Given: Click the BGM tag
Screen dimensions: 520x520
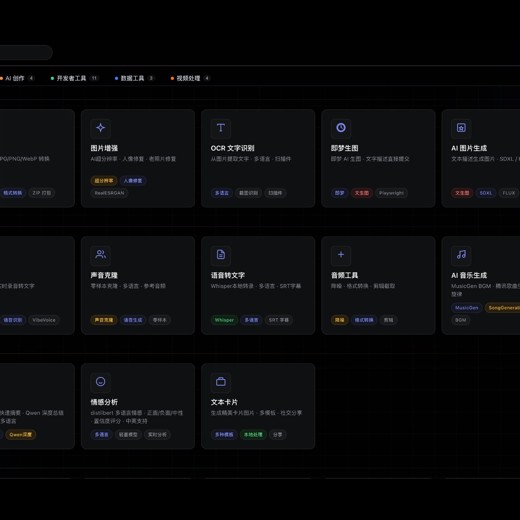Looking at the screenshot, I should (461, 320).
